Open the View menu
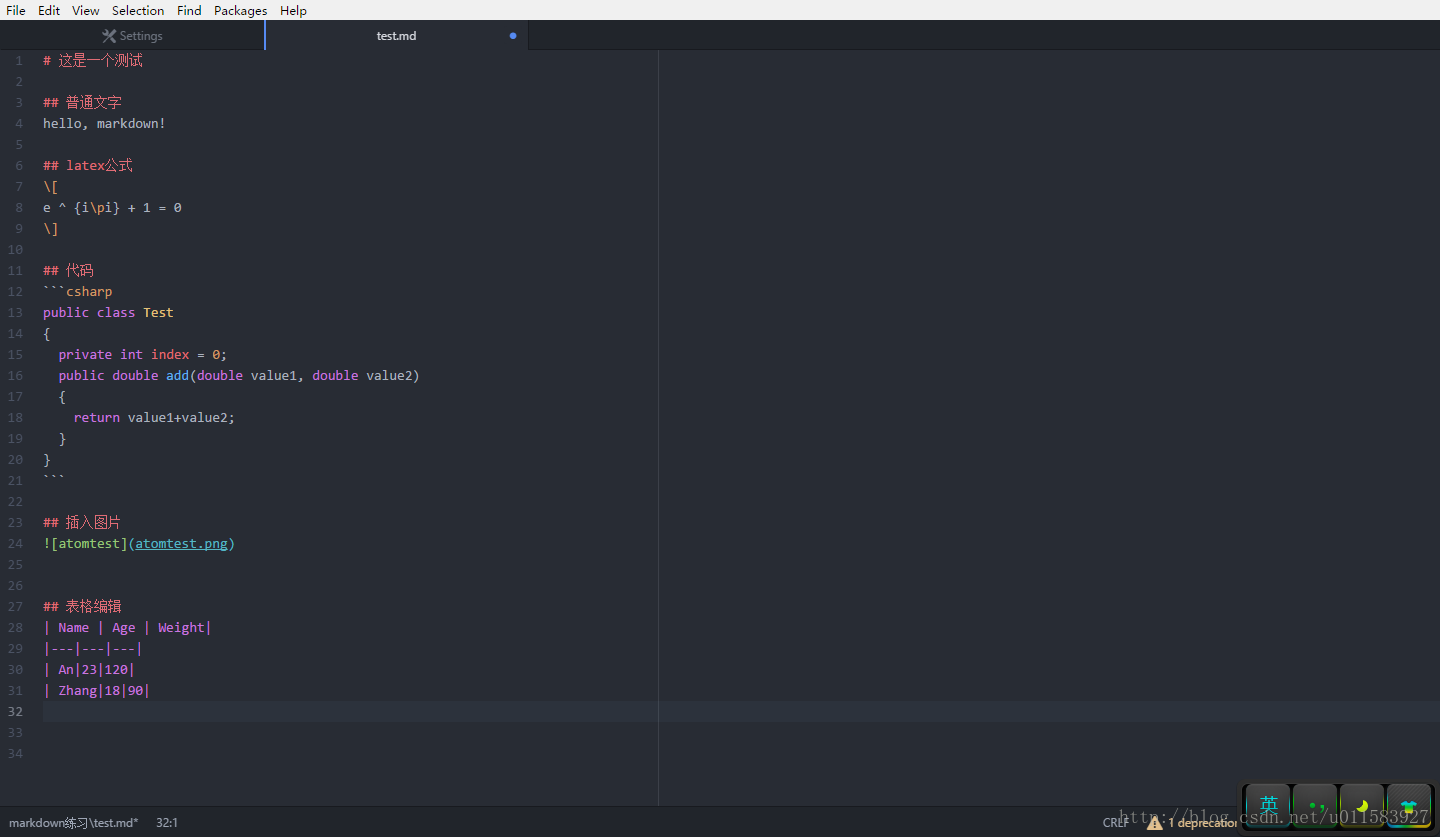 pos(86,10)
